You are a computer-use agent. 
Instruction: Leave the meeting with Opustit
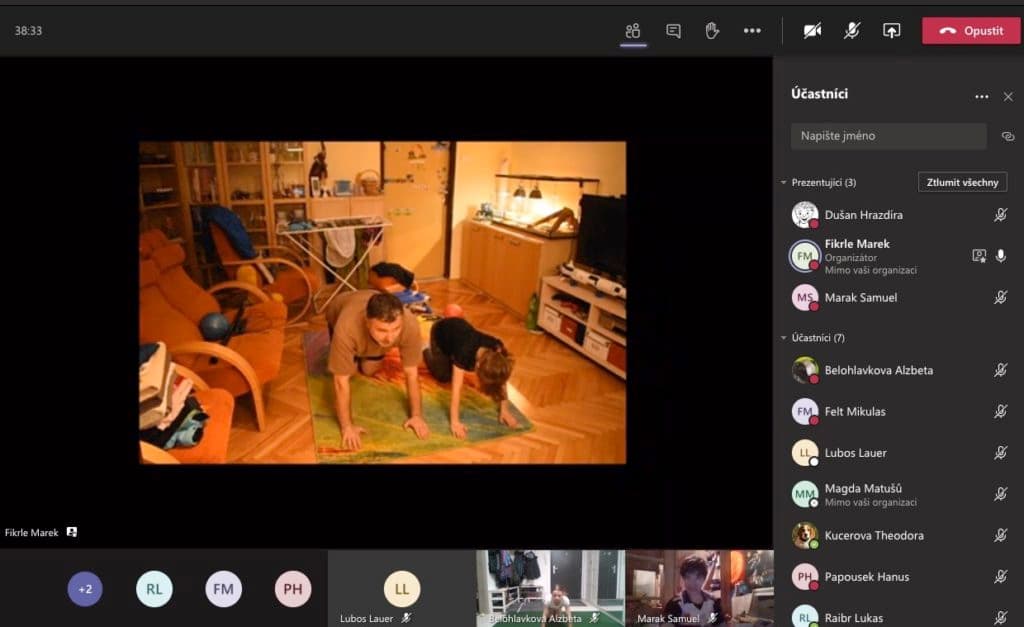[x=970, y=31]
